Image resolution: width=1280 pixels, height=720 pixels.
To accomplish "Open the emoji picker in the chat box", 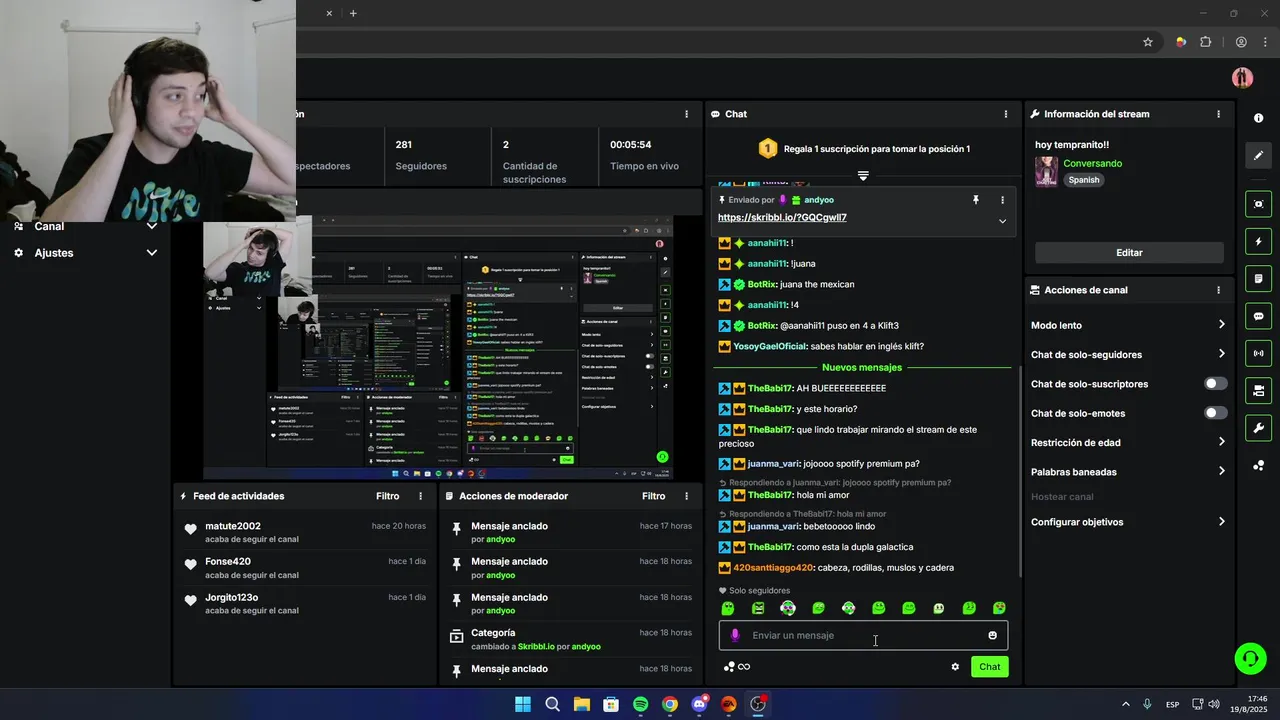I will pyautogui.click(x=992, y=635).
